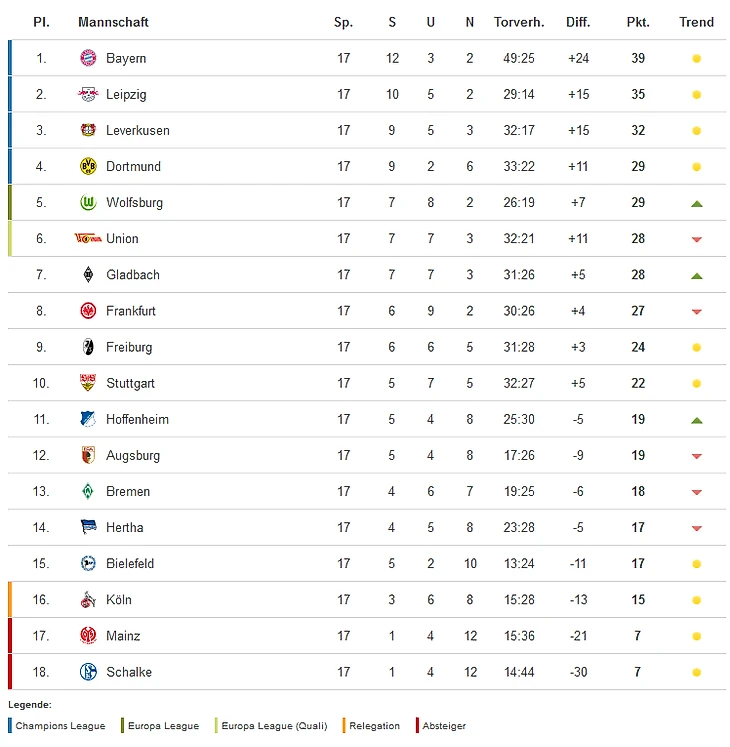Click the Köln club crest
Screen dimensions: 730x747
(88, 600)
